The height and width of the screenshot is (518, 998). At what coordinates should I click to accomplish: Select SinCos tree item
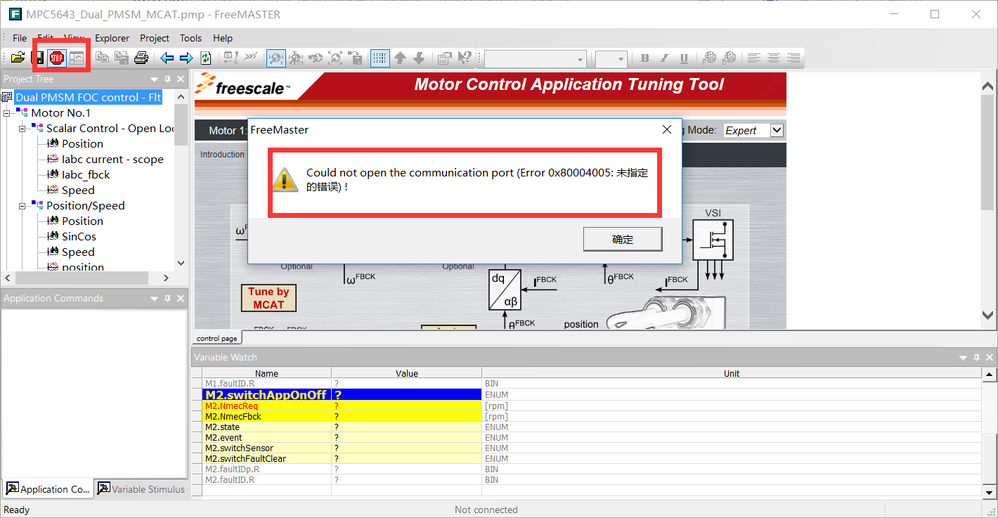click(x=79, y=237)
